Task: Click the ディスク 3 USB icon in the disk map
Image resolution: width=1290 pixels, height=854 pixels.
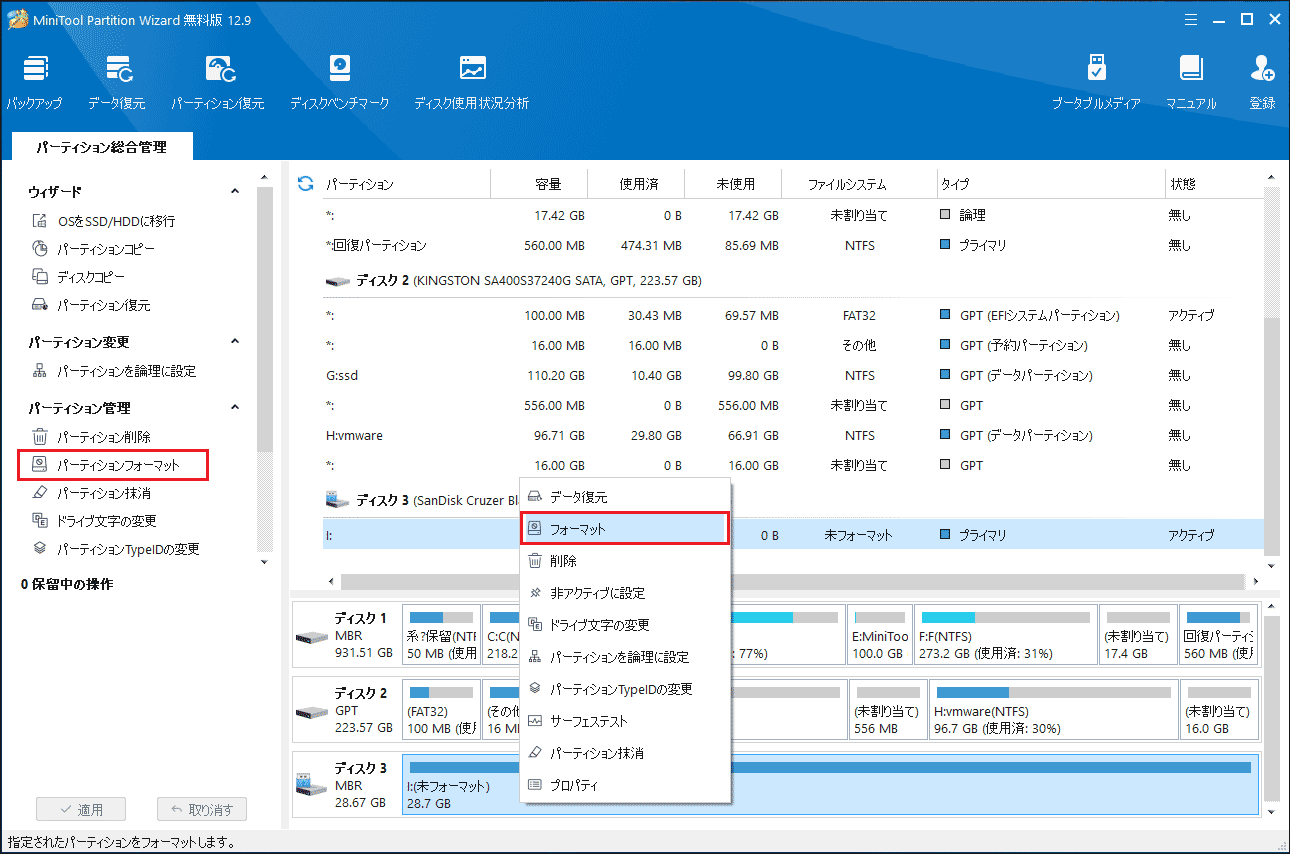Action: [x=312, y=785]
